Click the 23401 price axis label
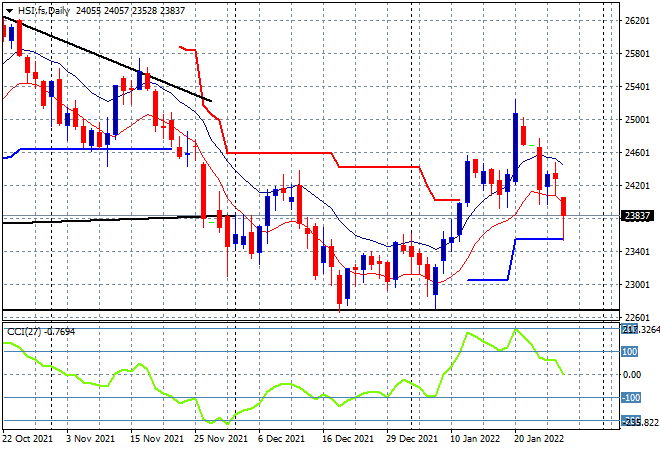 point(637,252)
